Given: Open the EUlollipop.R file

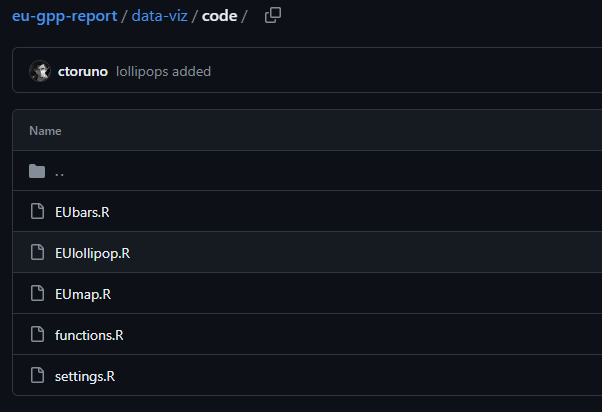Looking at the screenshot, I should click(93, 253).
